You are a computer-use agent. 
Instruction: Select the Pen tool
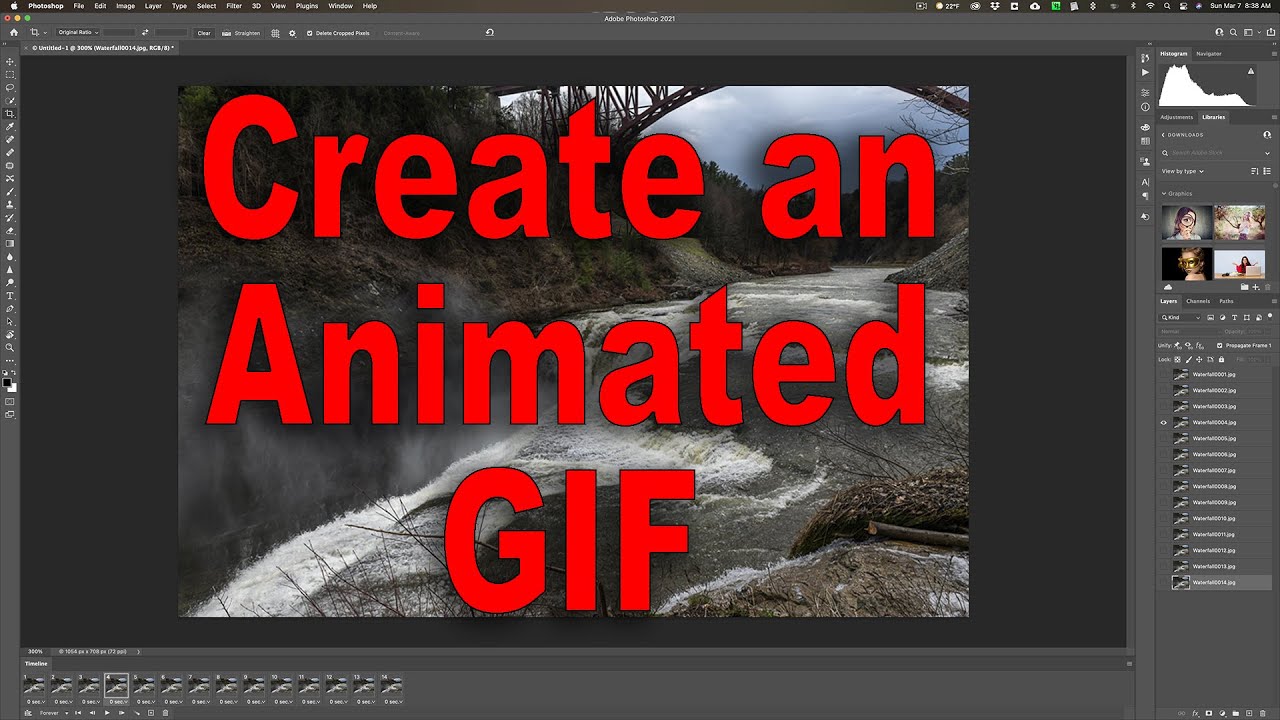click(x=10, y=309)
